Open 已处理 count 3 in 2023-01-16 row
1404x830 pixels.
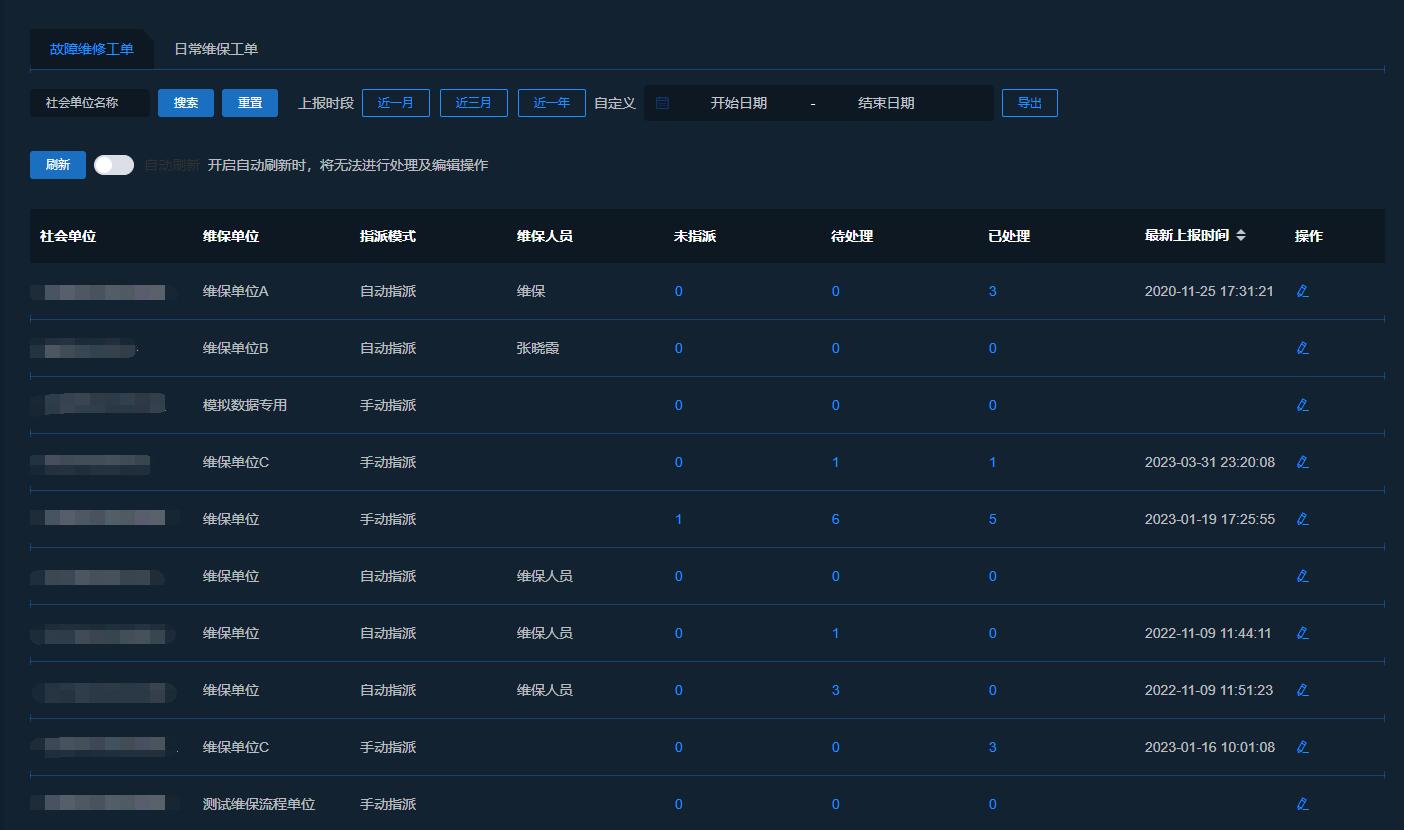click(992, 747)
